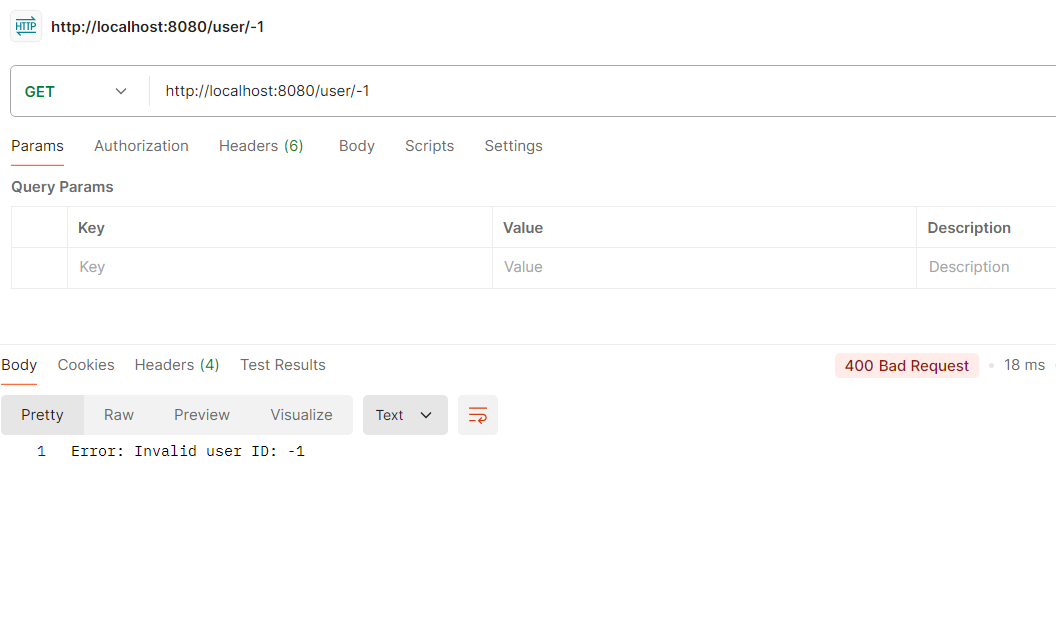This screenshot has height=617, width=1056.
Task: Select the request Body tab
Action: click(x=356, y=146)
